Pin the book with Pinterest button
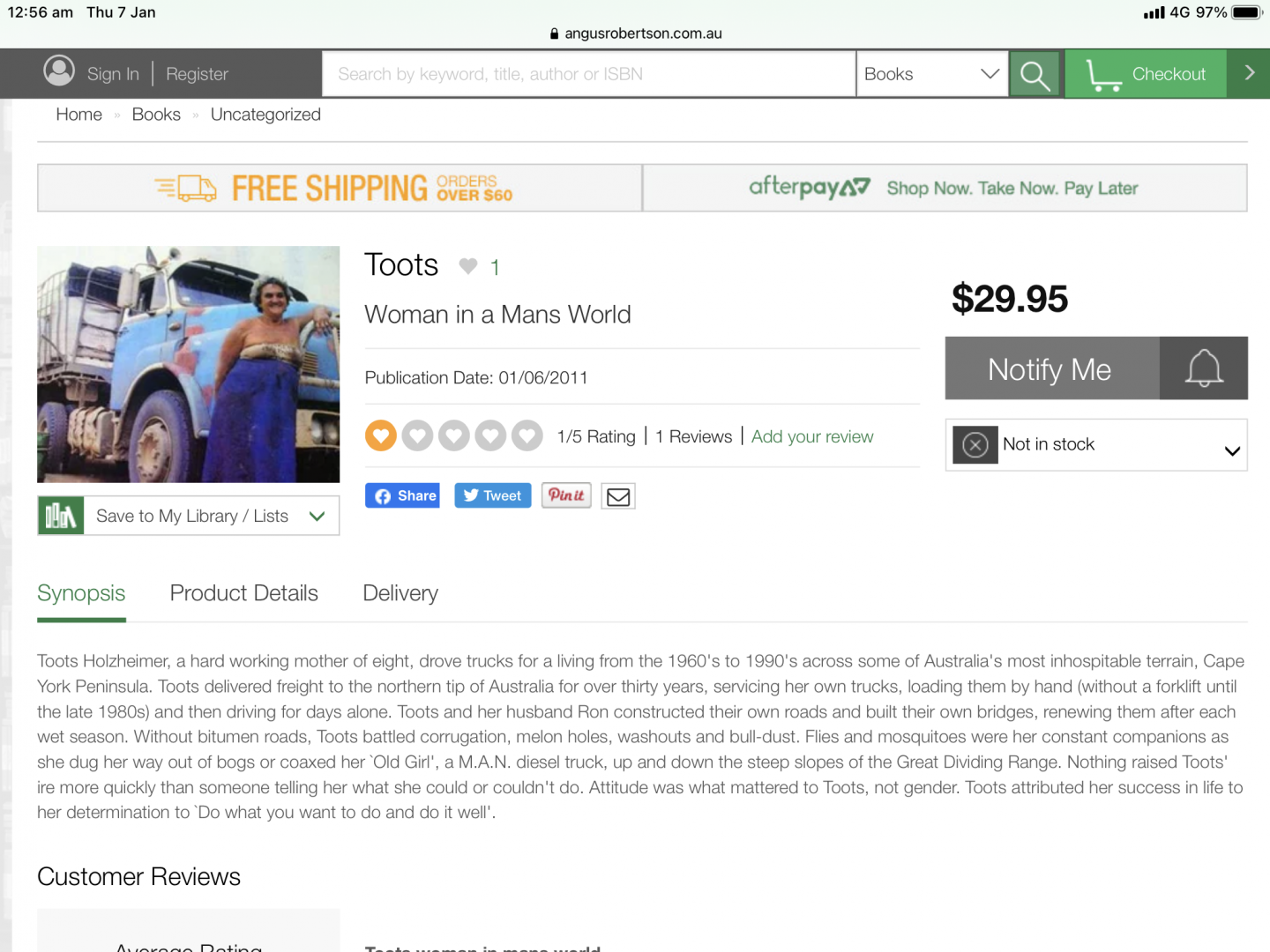This screenshot has height=952, width=1270. tap(565, 495)
